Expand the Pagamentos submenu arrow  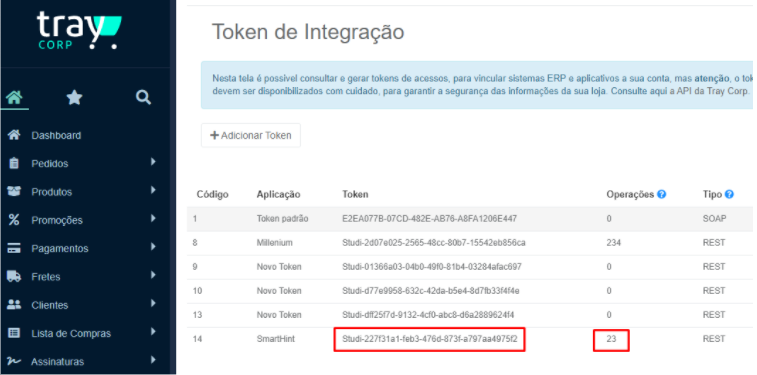(154, 247)
